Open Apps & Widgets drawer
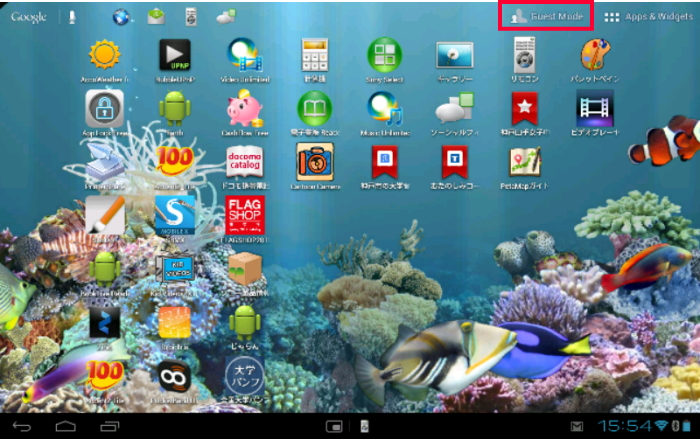Screen dimensions: 700x439 coord(648,17)
